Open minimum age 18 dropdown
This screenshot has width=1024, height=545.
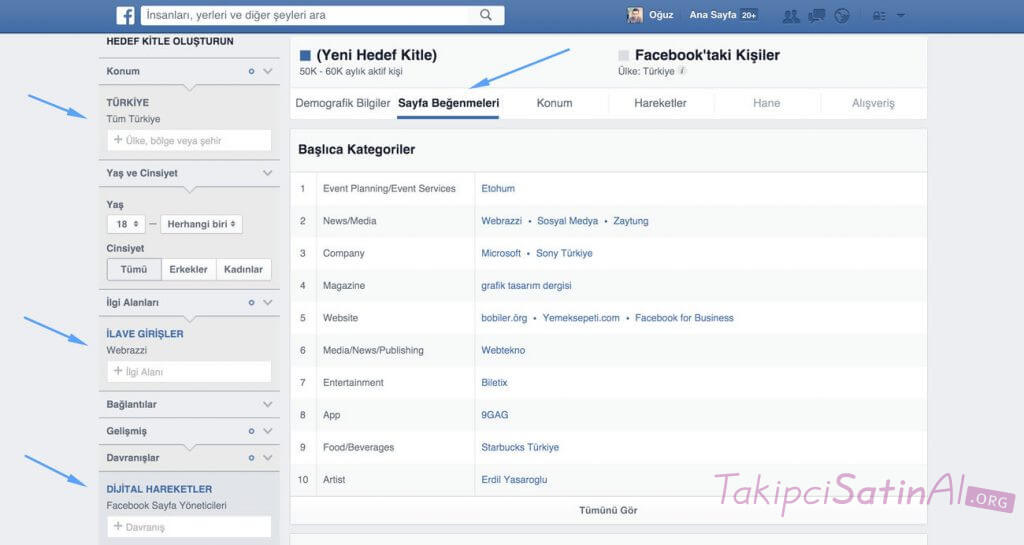(126, 224)
